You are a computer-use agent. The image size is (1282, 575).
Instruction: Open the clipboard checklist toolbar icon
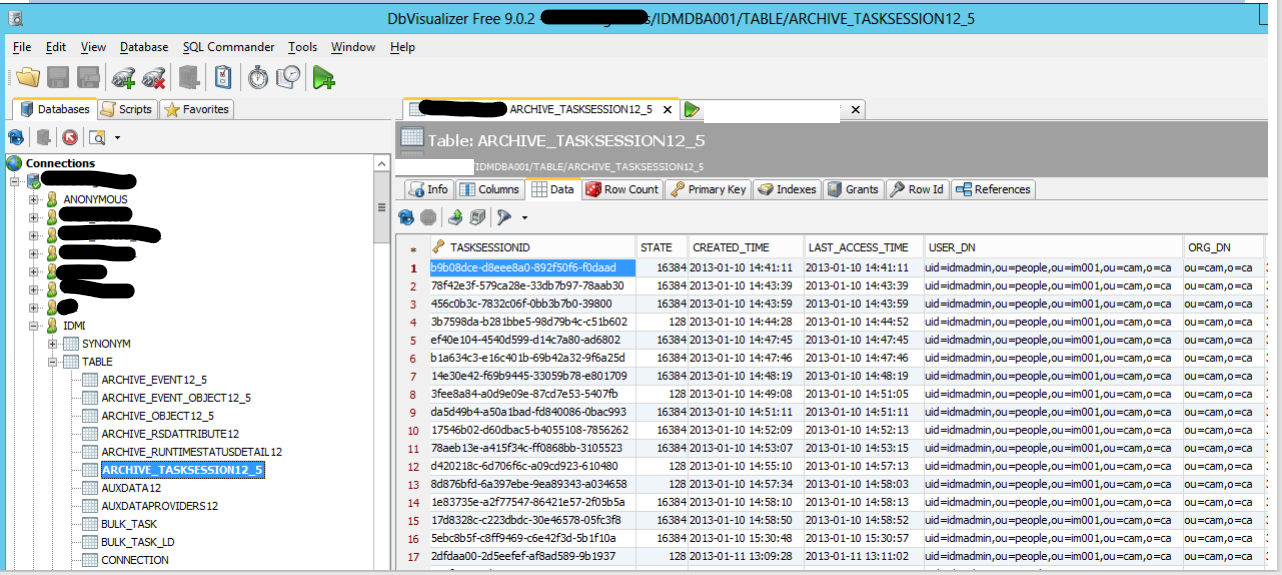(x=224, y=77)
